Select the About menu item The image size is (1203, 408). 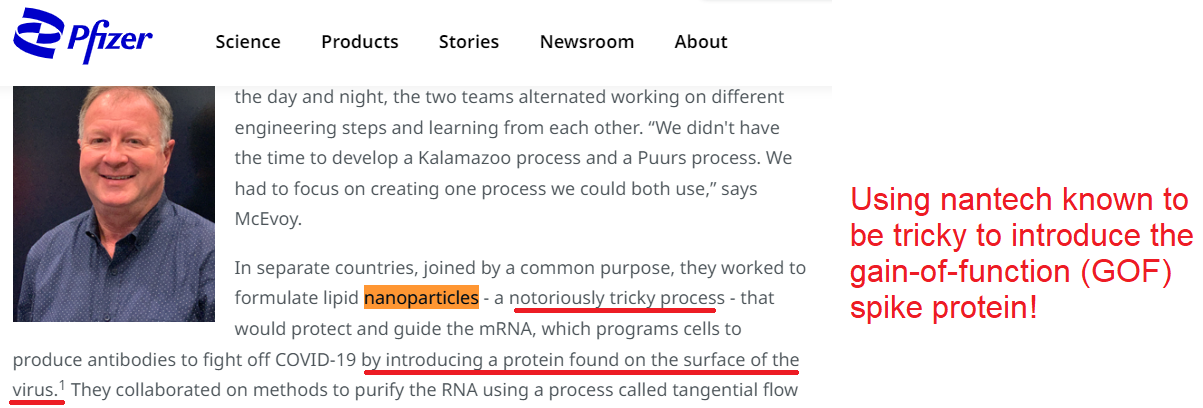[701, 42]
